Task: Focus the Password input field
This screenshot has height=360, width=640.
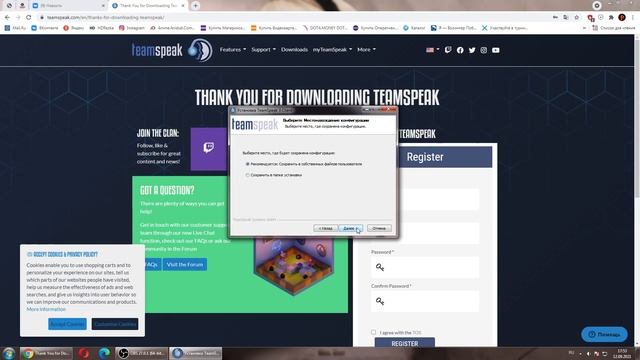Action: pyautogui.click(x=425, y=267)
